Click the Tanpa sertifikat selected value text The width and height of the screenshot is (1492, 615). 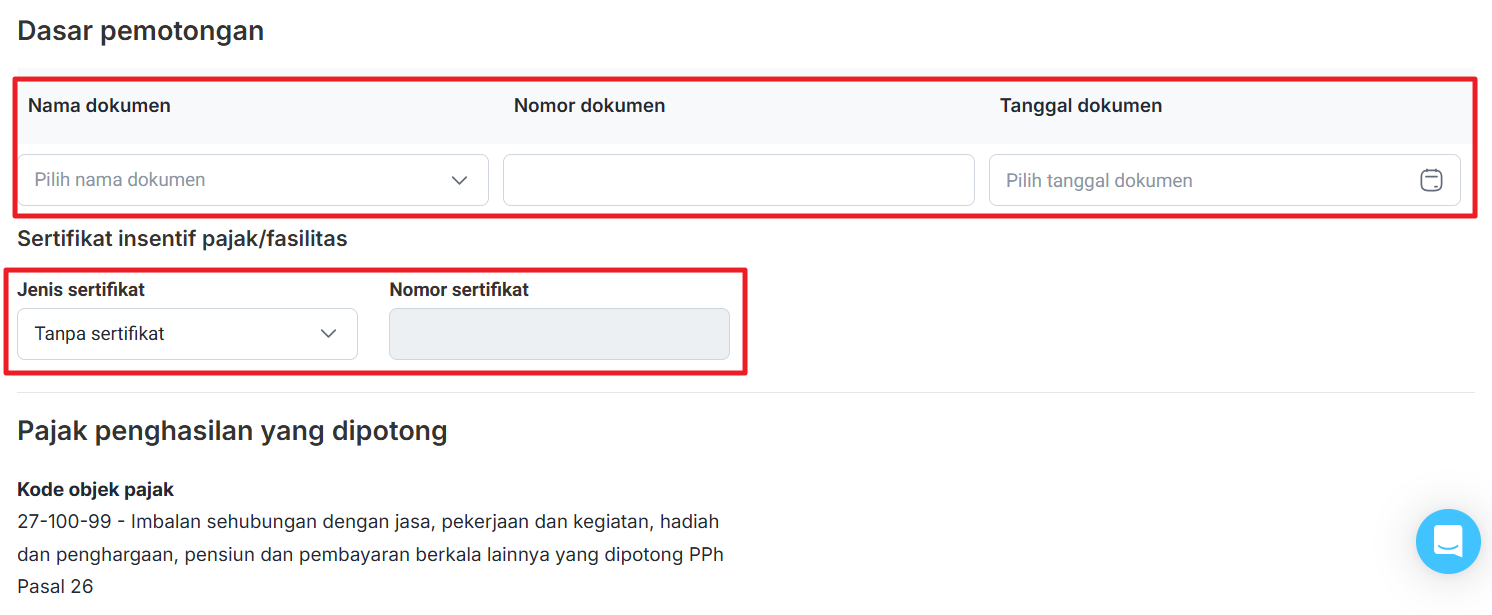tap(100, 334)
